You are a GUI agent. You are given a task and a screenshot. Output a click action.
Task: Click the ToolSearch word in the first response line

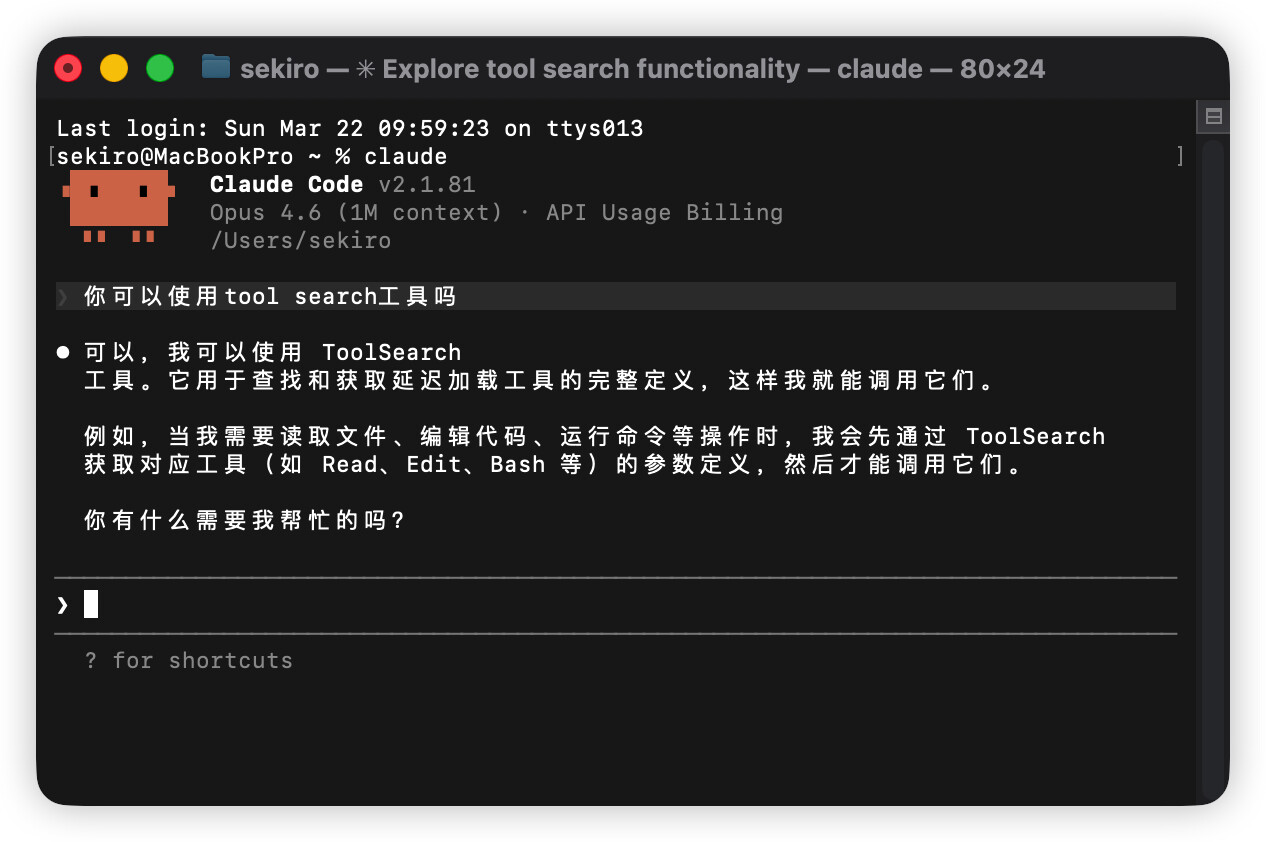(392, 352)
